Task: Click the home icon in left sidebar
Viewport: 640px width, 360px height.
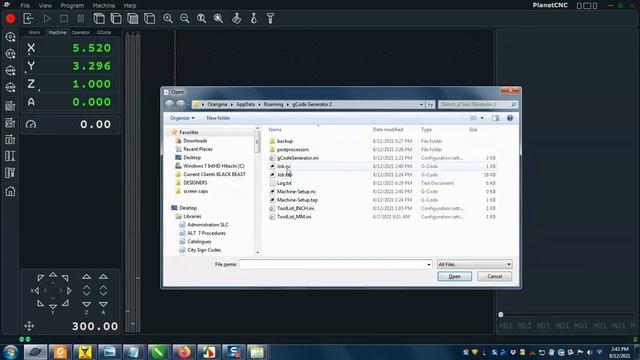Action: coord(10,191)
